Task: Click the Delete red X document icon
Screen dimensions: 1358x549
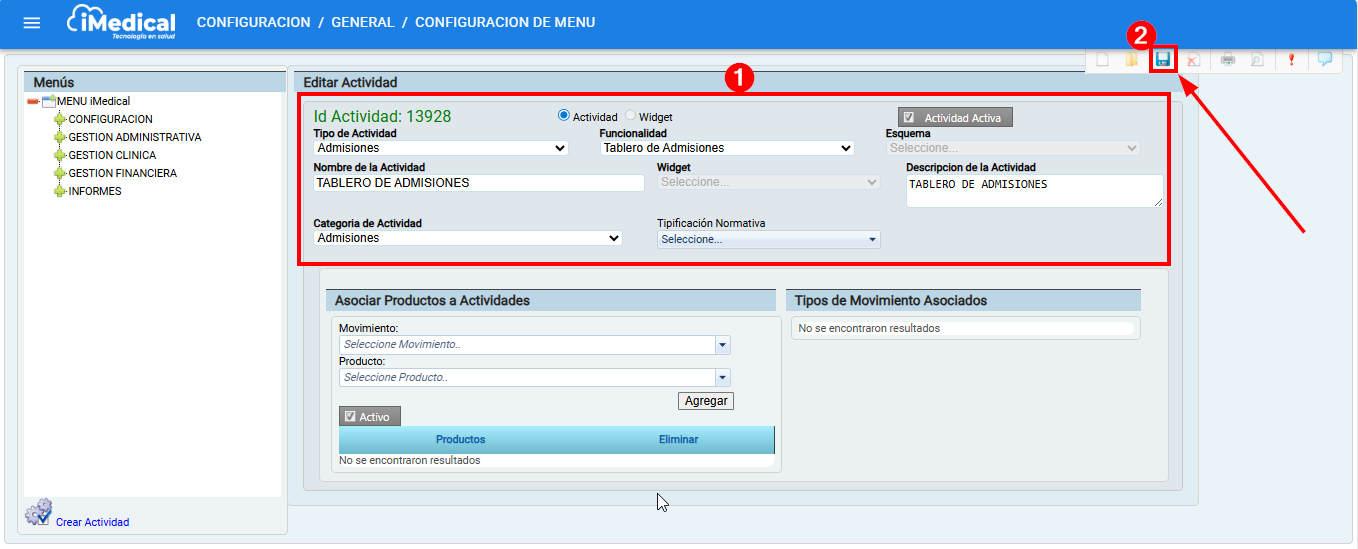Action: (1192, 60)
